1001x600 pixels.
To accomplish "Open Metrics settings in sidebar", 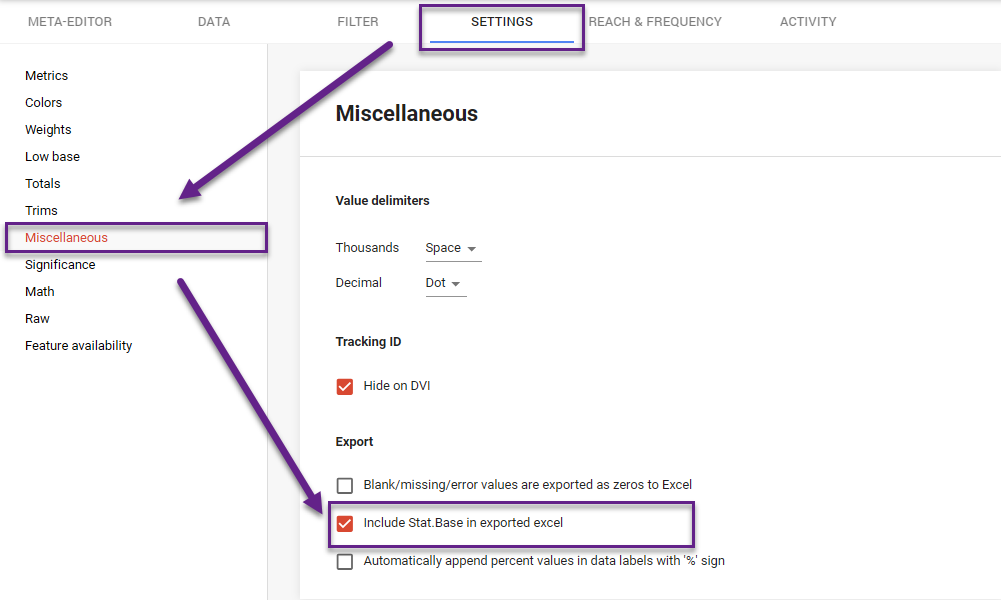I will coord(47,76).
